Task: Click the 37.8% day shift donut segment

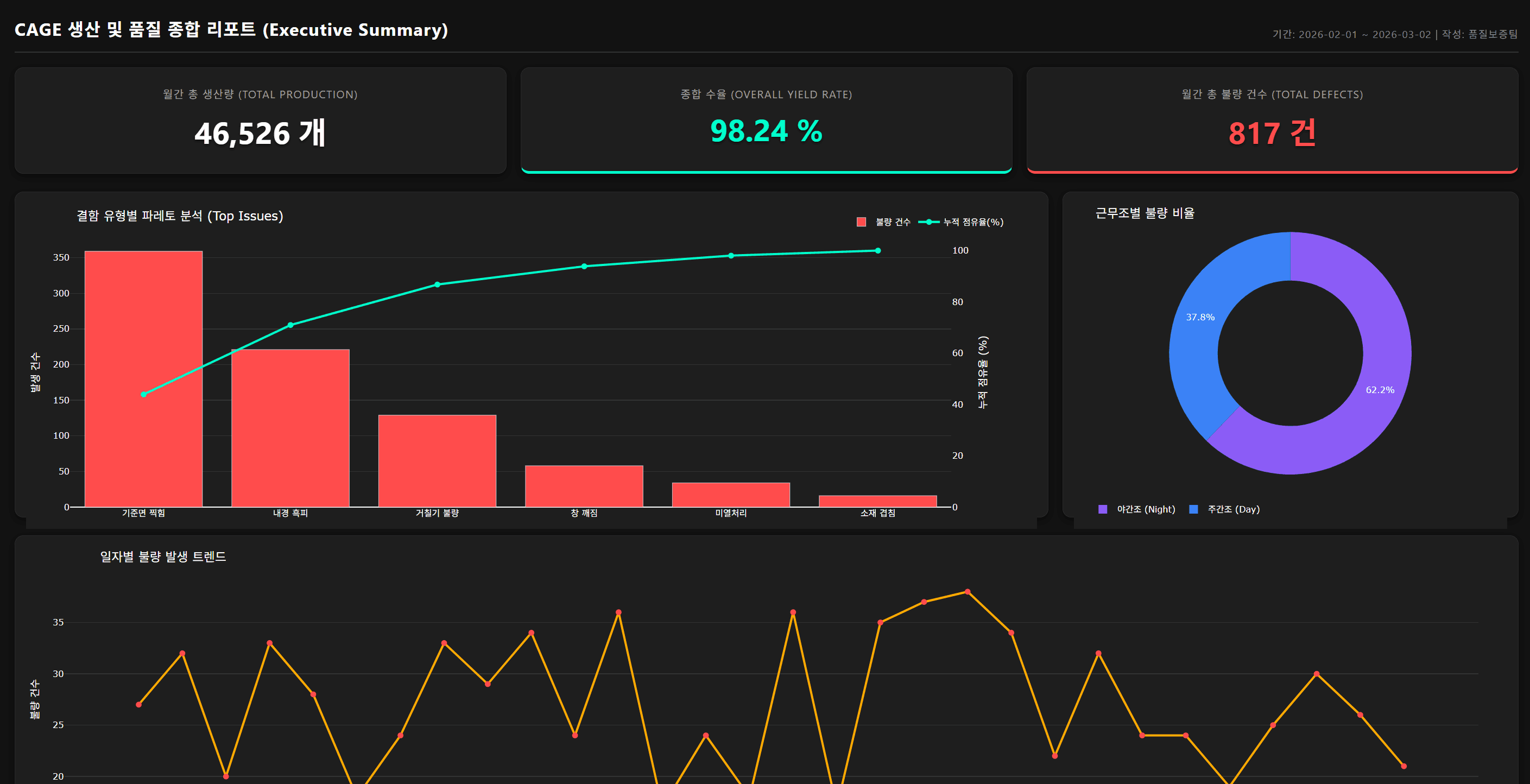Action: point(1200,317)
